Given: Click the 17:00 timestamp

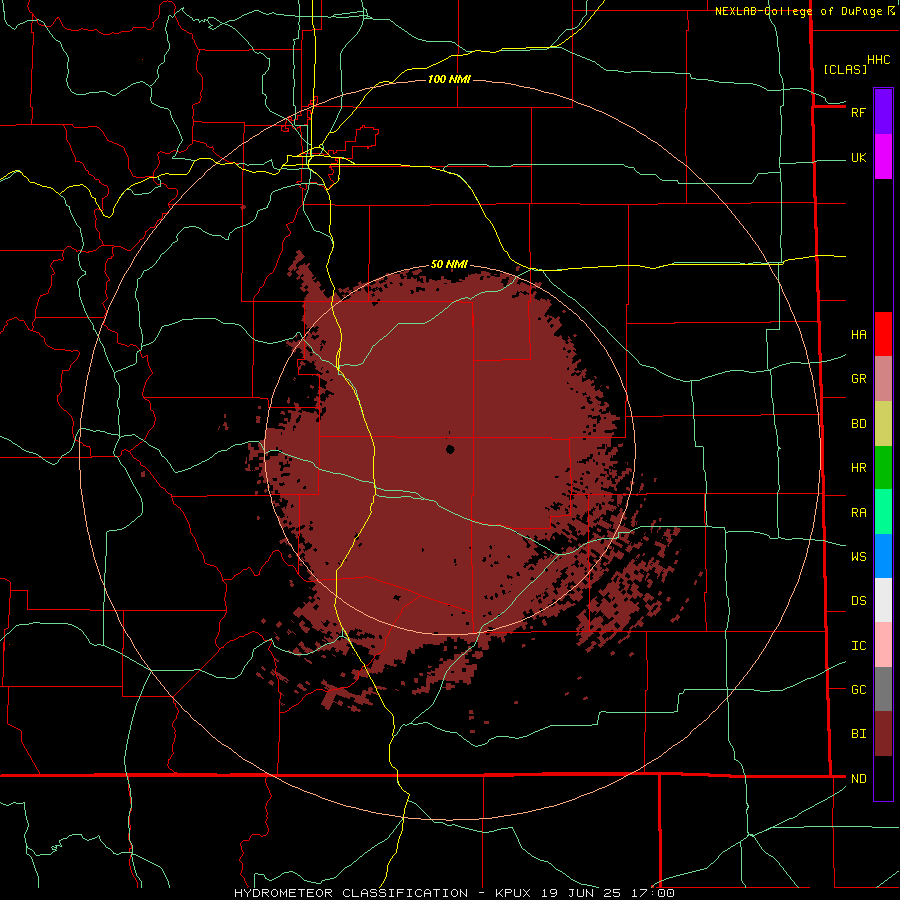Looking at the screenshot, I should pyautogui.click(x=651, y=893).
